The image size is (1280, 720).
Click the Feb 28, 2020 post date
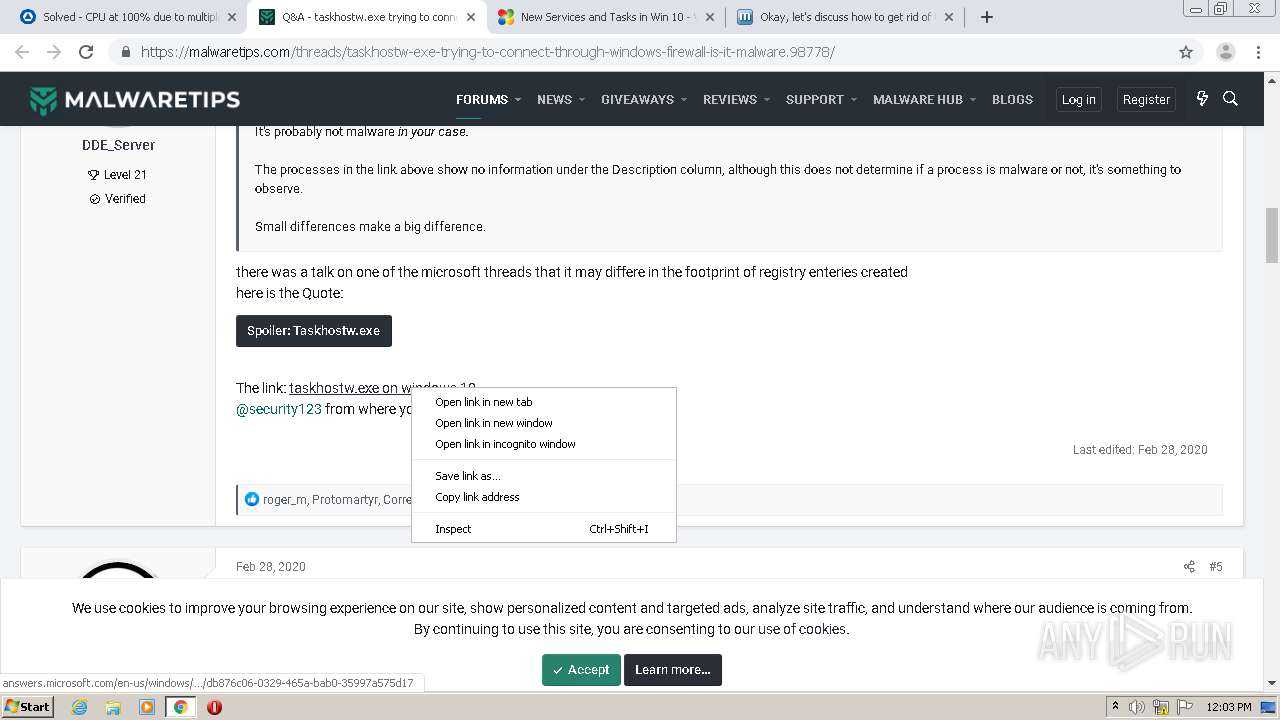(271, 566)
